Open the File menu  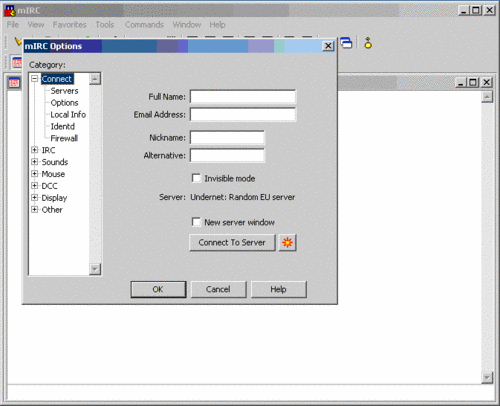13,25
